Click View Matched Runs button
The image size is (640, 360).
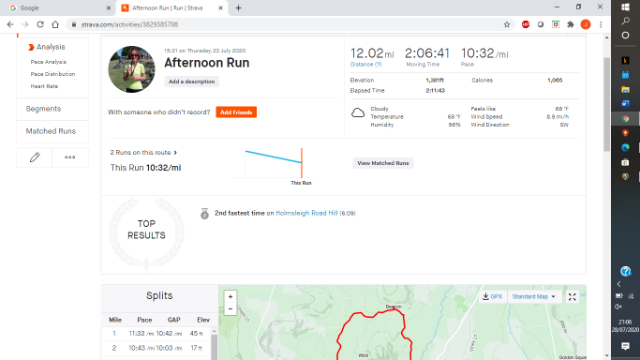[383, 163]
